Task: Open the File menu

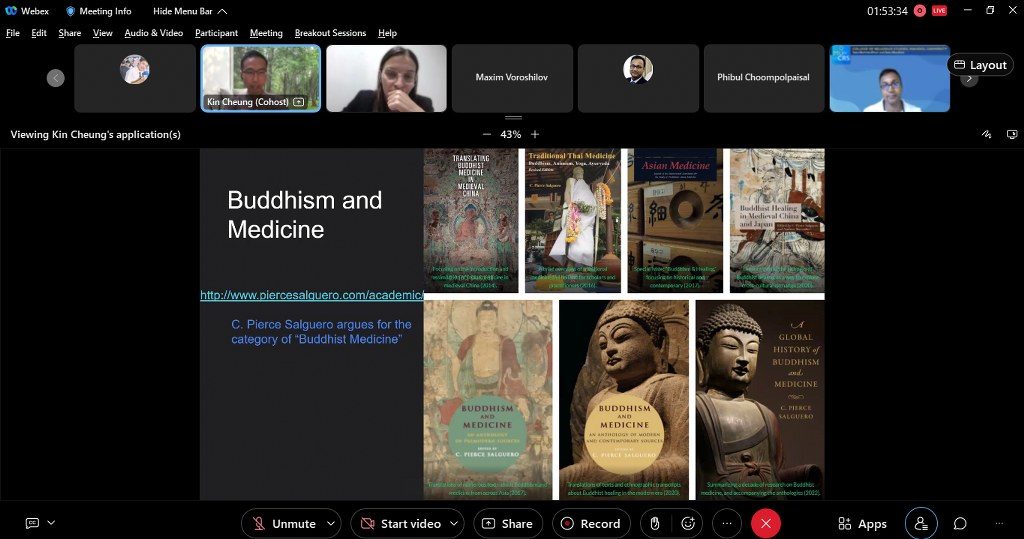Action: tap(13, 33)
